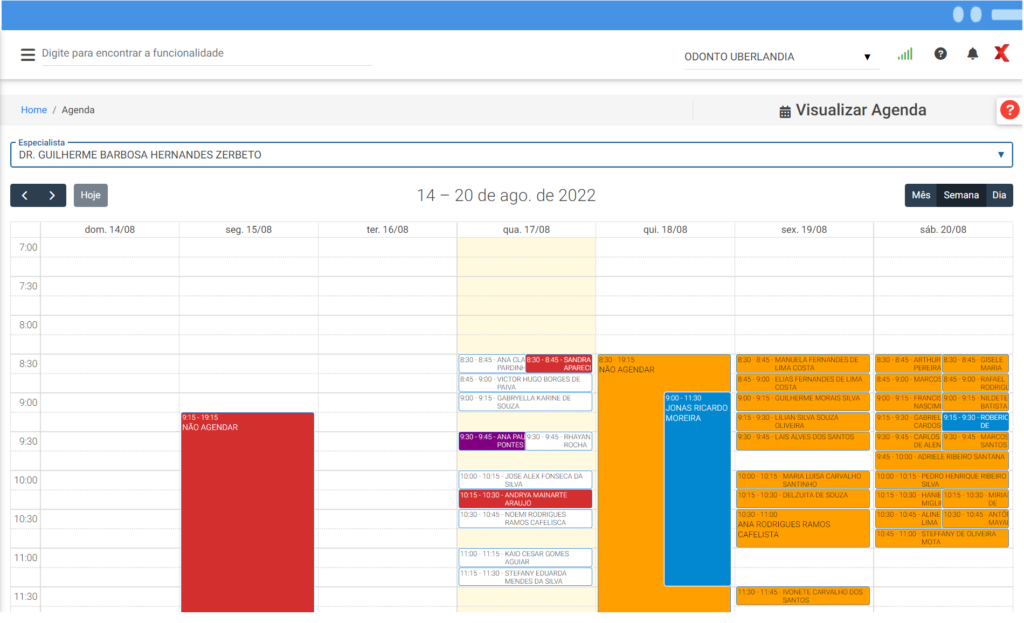Click the Home breadcrumb link
The height and width of the screenshot is (623, 1024).
pos(34,110)
